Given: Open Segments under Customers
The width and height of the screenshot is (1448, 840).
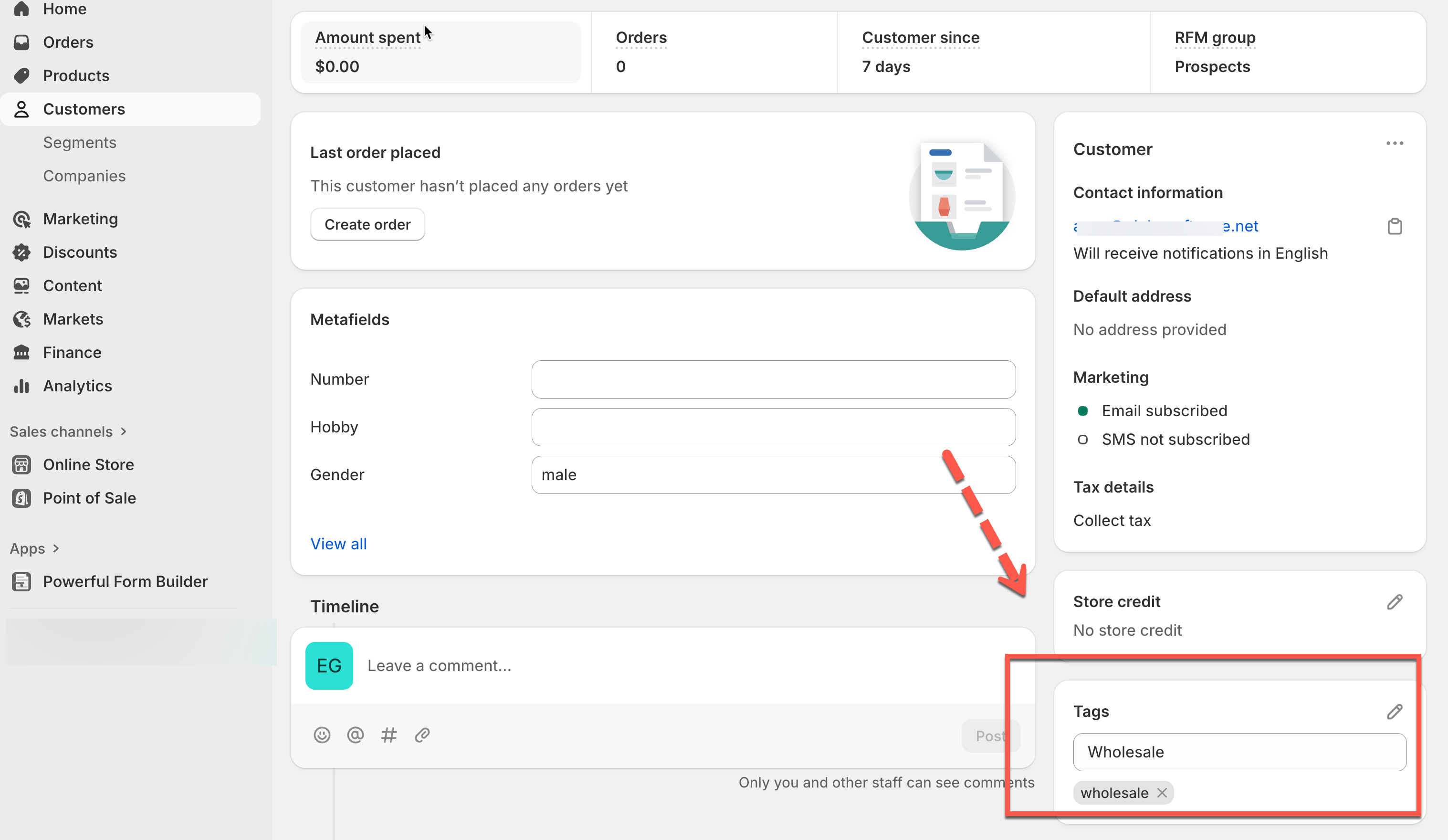Looking at the screenshot, I should pyautogui.click(x=79, y=143).
